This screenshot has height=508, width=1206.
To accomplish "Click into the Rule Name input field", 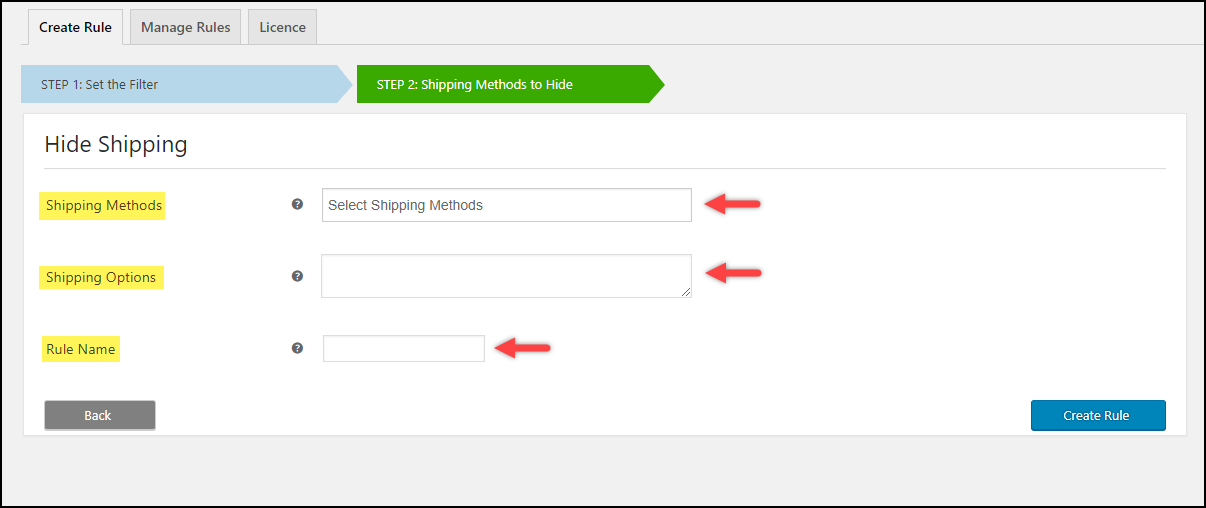I will click(403, 348).
